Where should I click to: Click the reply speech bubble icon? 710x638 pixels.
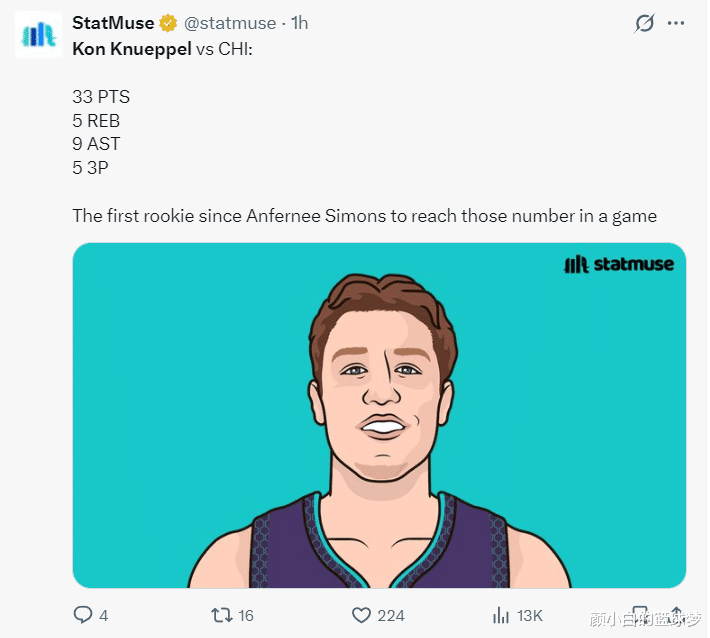[83, 615]
